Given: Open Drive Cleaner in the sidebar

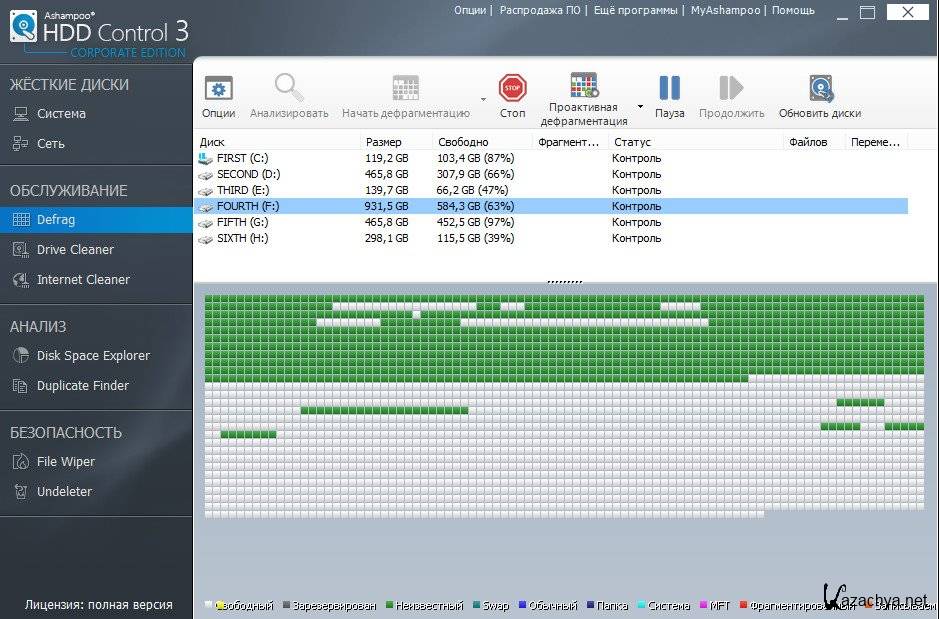Looking at the screenshot, I should (75, 250).
